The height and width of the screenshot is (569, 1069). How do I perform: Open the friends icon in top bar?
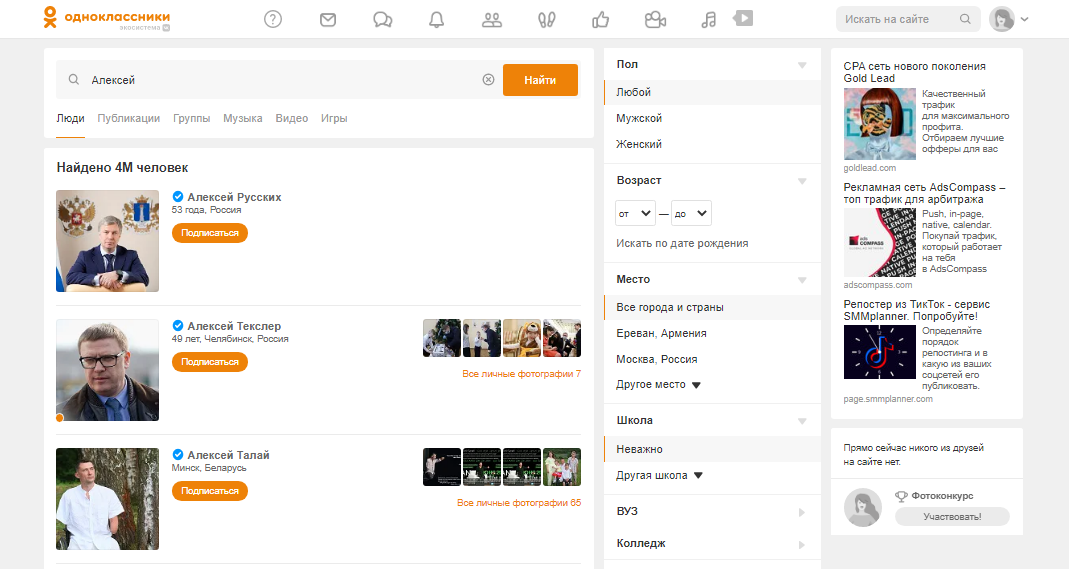click(x=491, y=19)
